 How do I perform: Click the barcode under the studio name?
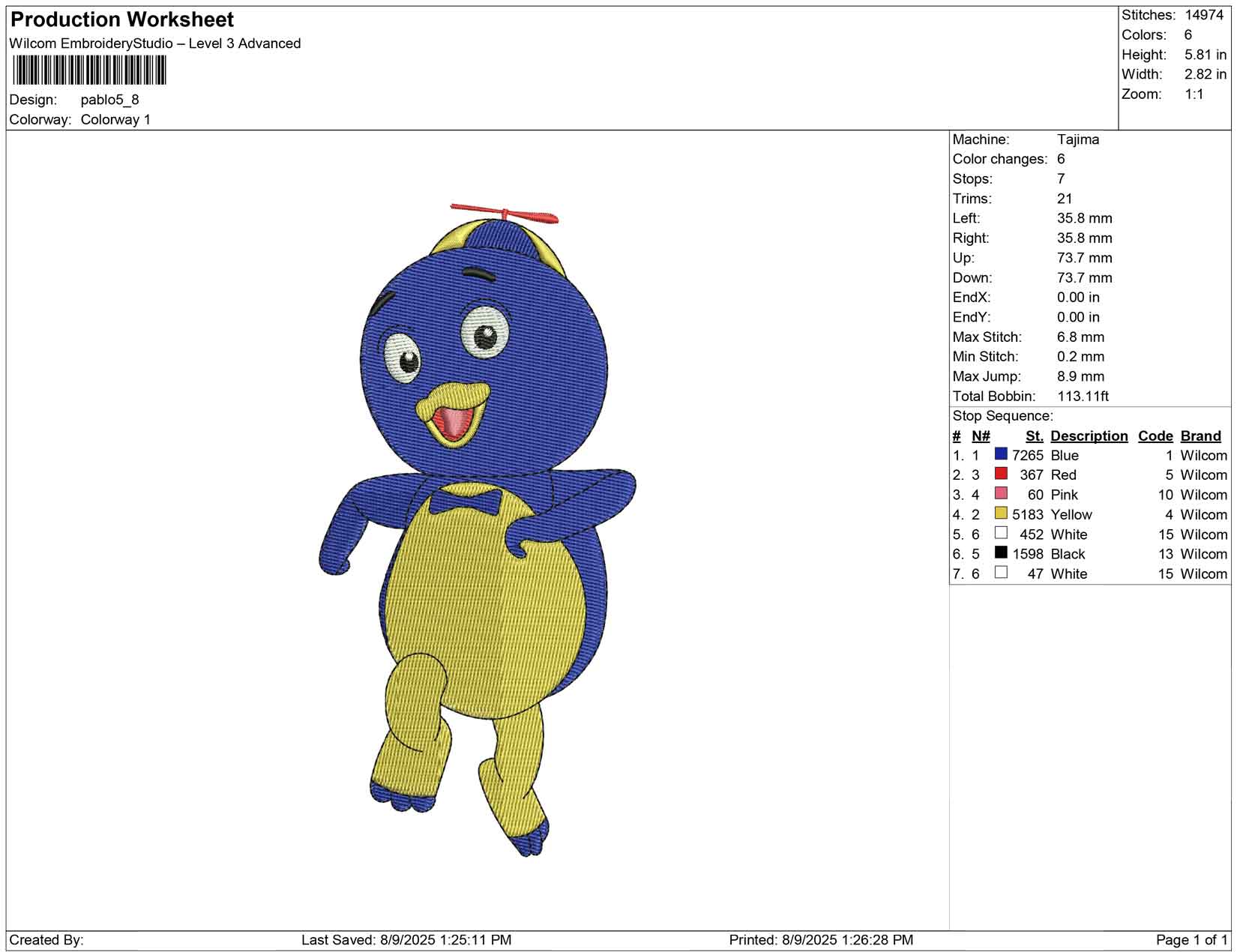pyautogui.click(x=89, y=70)
